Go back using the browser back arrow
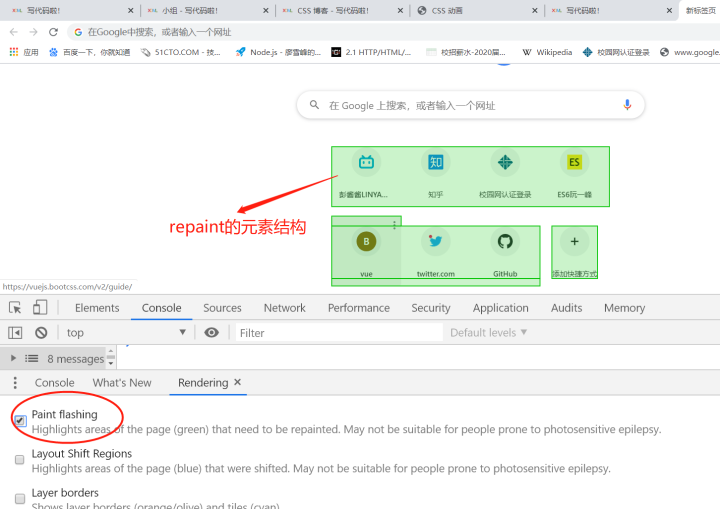This screenshot has height=509, width=720. tap(13, 32)
